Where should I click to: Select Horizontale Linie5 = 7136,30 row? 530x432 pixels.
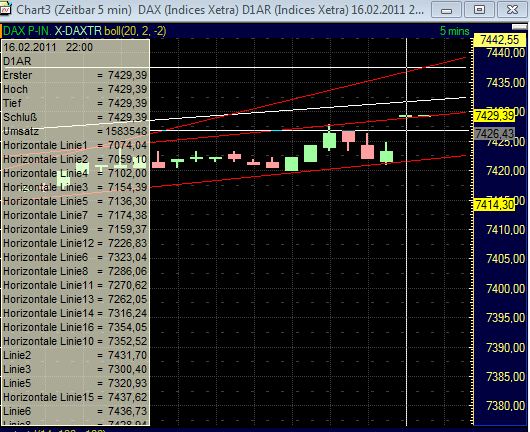(75, 201)
